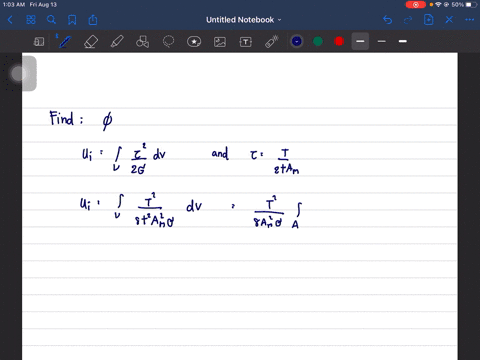Select the Eraser tool

pos(91,42)
